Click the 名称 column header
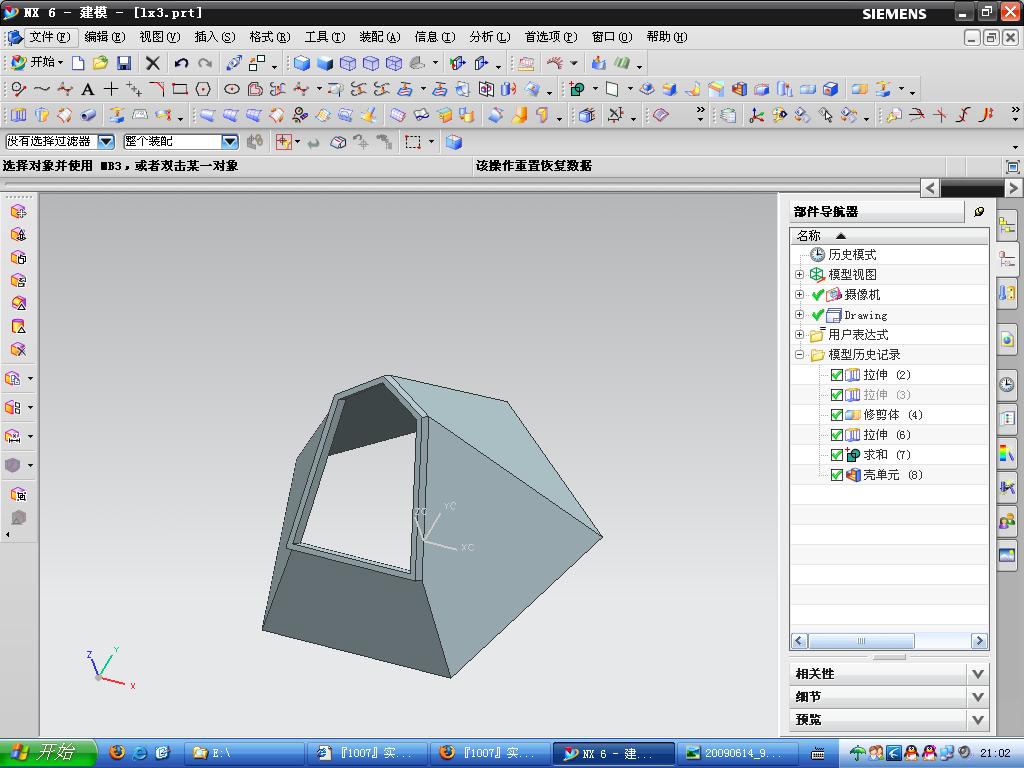This screenshot has width=1024, height=768. [889, 236]
